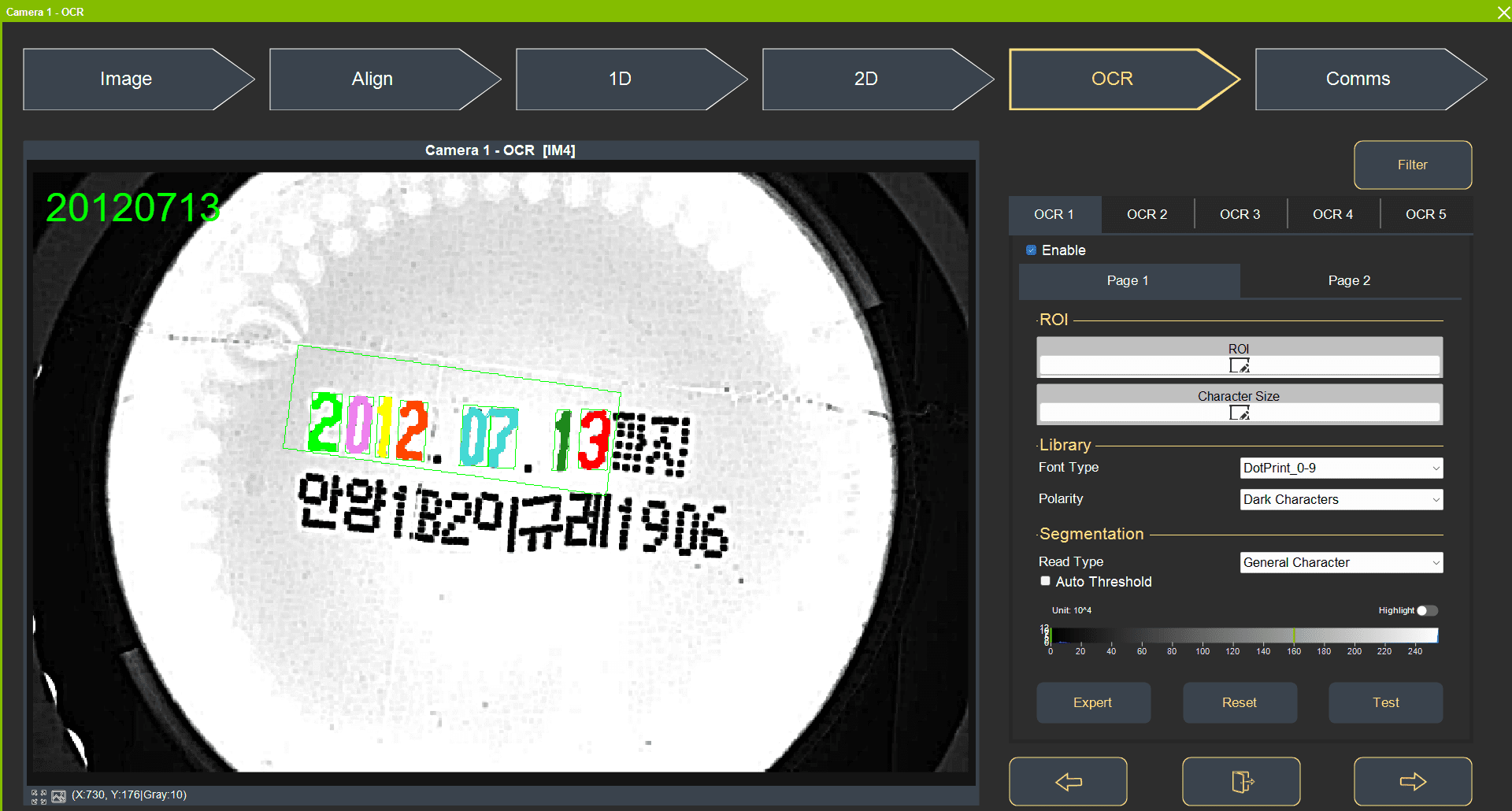Open the ROI draw-region editor icon
Image resolution: width=1512 pixels, height=811 pixels.
[x=1239, y=365]
